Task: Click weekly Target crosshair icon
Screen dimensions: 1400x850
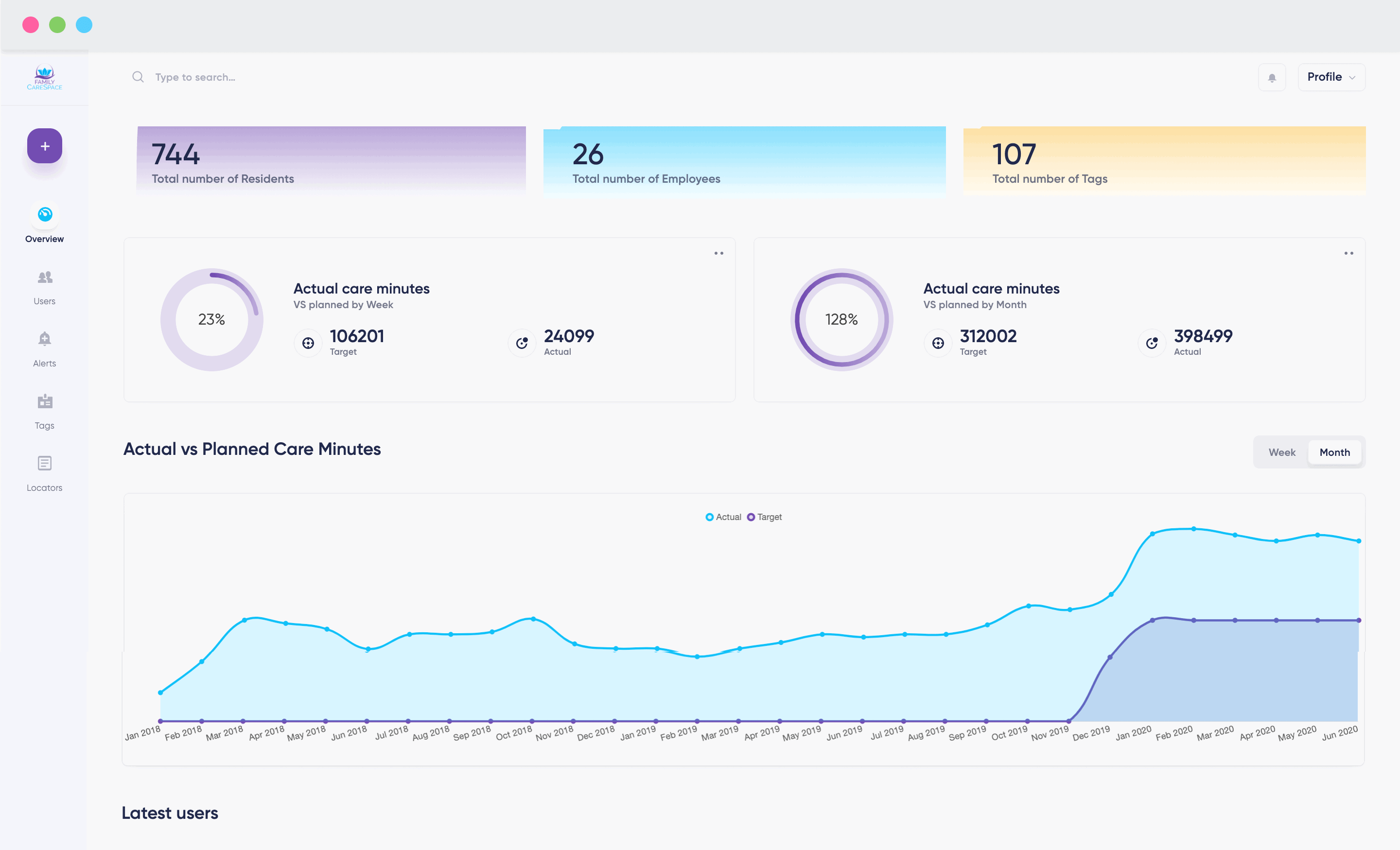Action: click(308, 343)
